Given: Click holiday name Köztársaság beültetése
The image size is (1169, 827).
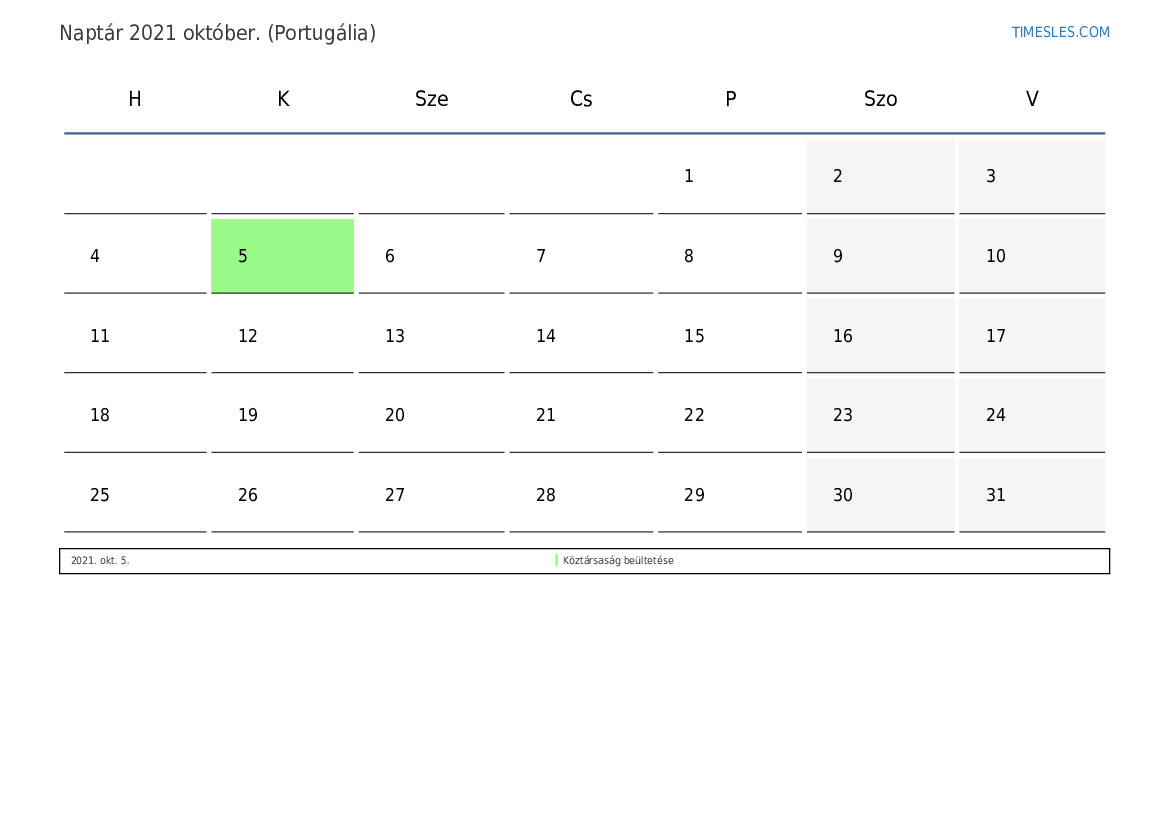Looking at the screenshot, I should click(x=618, y=561).
